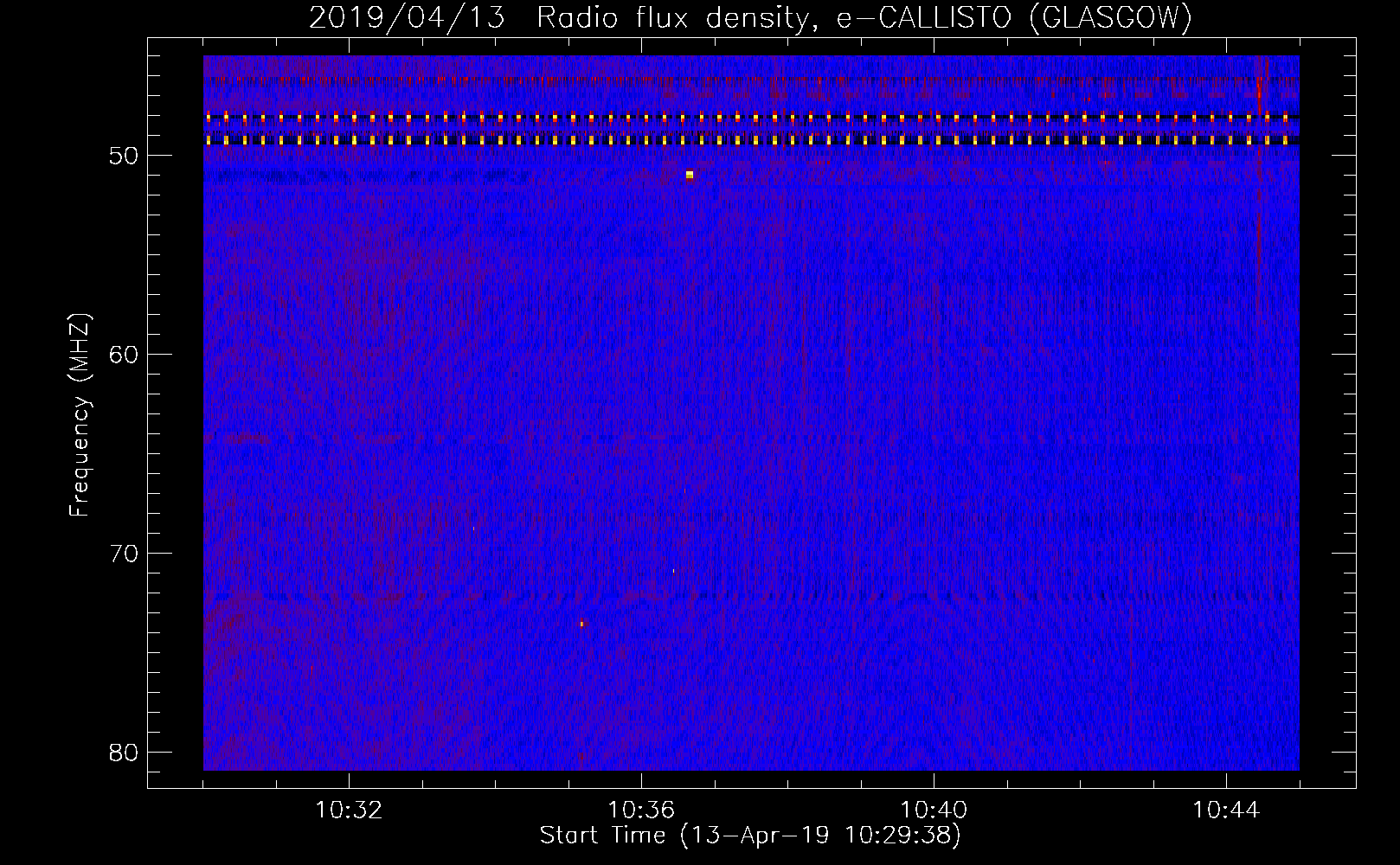Viewport: 1400px width, 865px height.
Task: Click the '70' frequency tick label
Action: (x=124, y=554)
